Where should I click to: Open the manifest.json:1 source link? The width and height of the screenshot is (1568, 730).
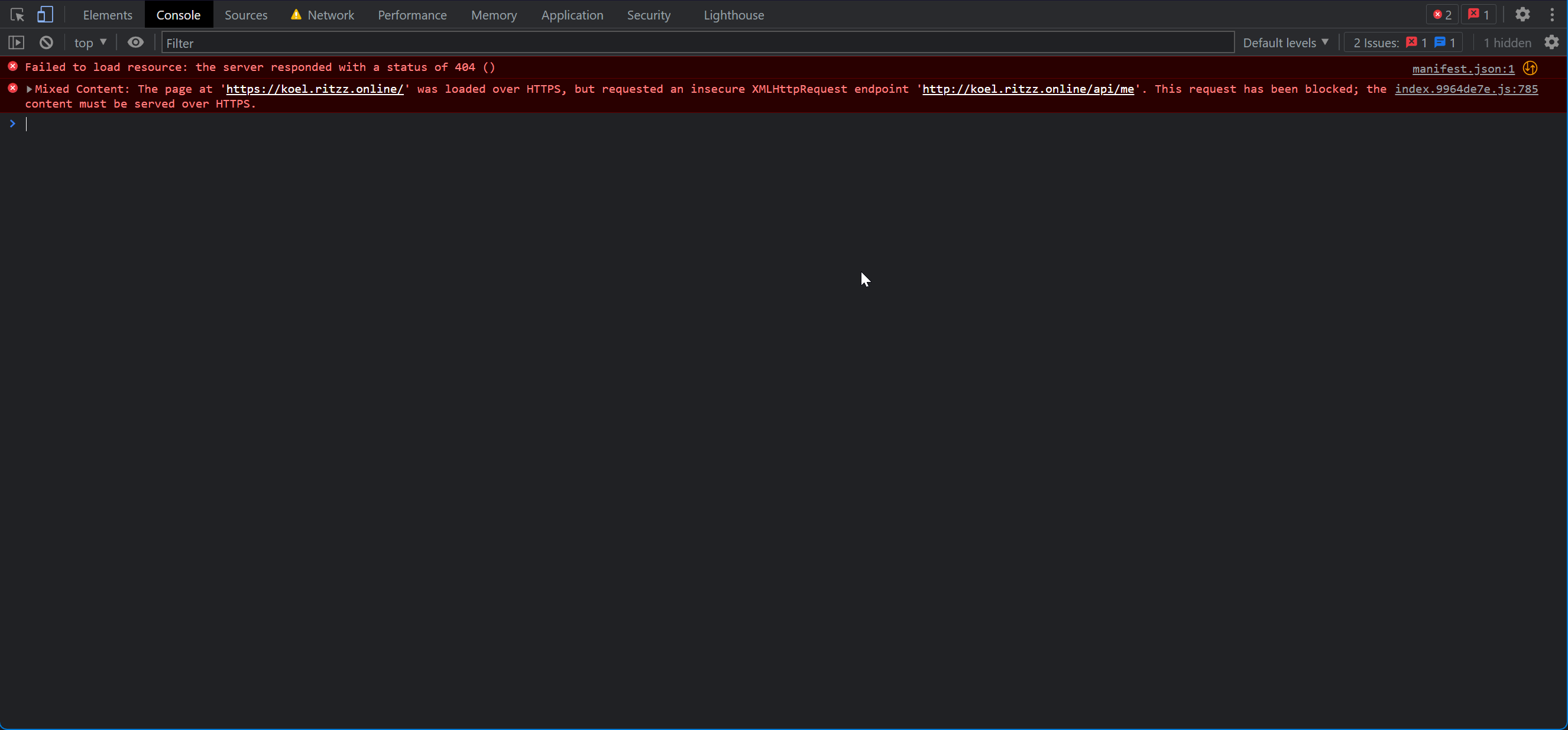1462,68
